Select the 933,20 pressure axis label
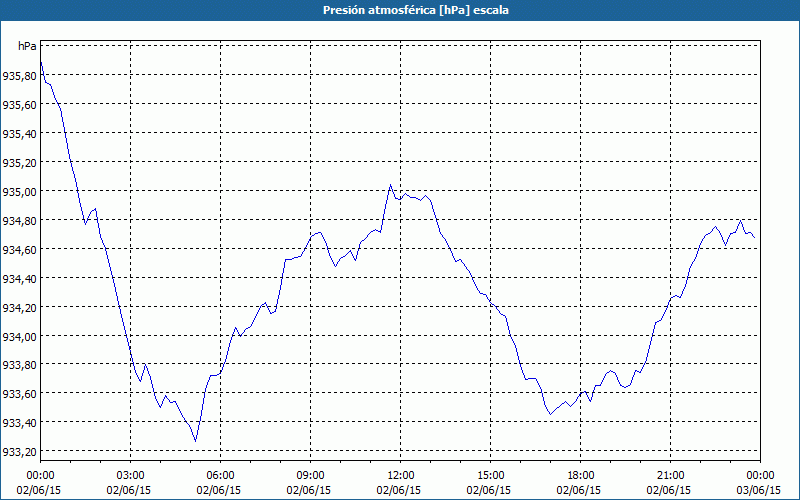The width and height of the screenshot is (800, 500). [x=19, y=452]
